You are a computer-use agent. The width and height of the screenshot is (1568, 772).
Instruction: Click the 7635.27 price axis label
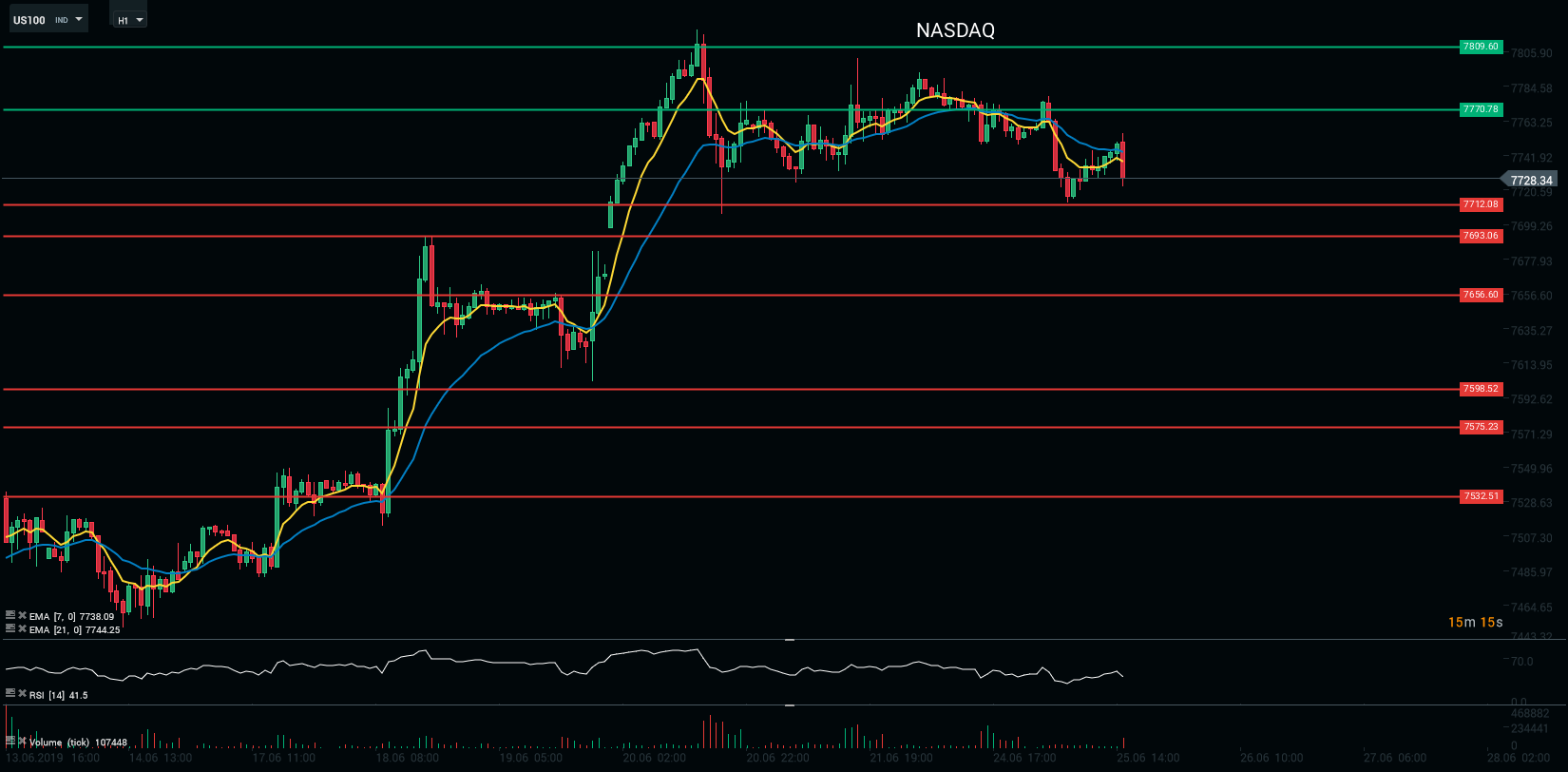(x=1532, y=331)
